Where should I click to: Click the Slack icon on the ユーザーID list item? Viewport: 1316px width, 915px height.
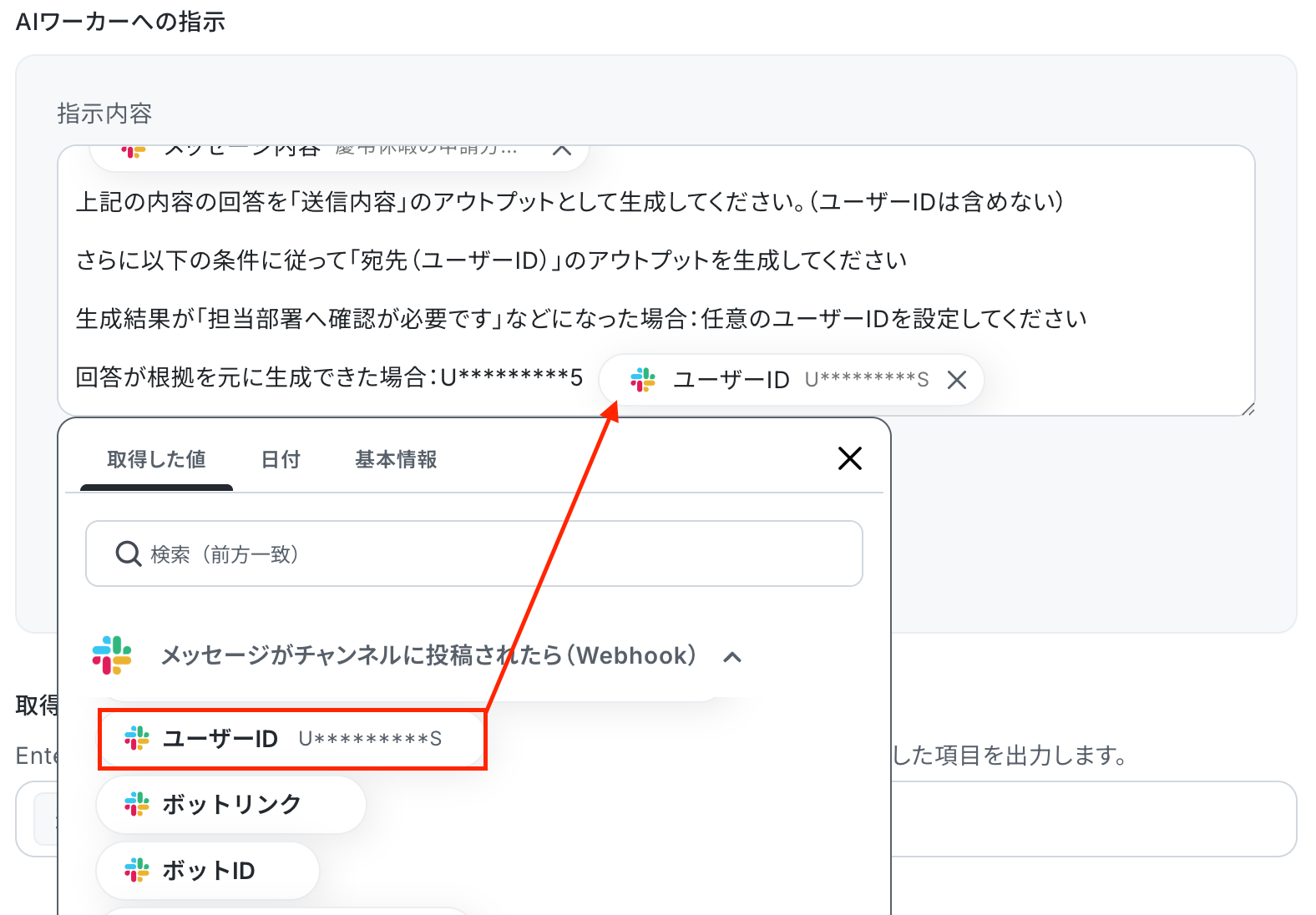[137, 739]
